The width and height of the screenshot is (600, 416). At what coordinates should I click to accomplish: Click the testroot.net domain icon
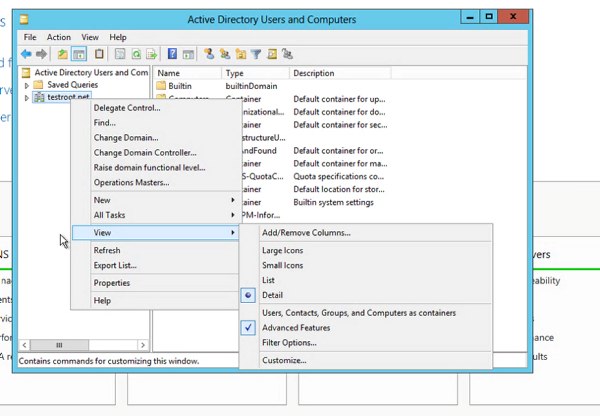[x=39, y=97]
